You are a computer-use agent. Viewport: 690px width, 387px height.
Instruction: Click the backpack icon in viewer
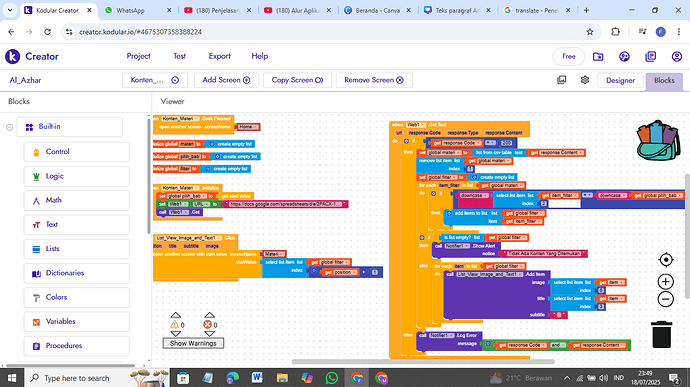tap(658, 140)
